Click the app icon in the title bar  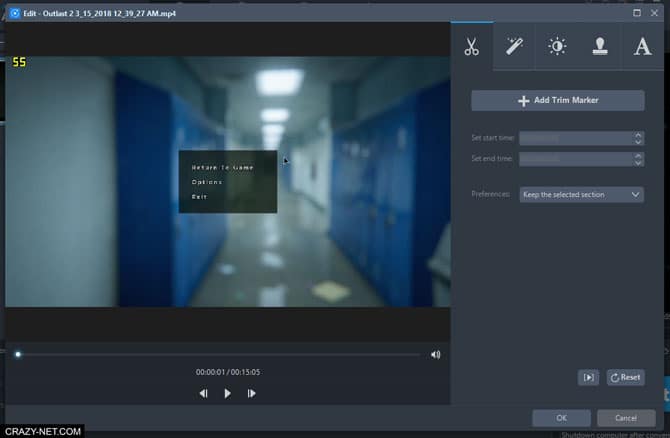pyautogui.click(x=15, y=13)
